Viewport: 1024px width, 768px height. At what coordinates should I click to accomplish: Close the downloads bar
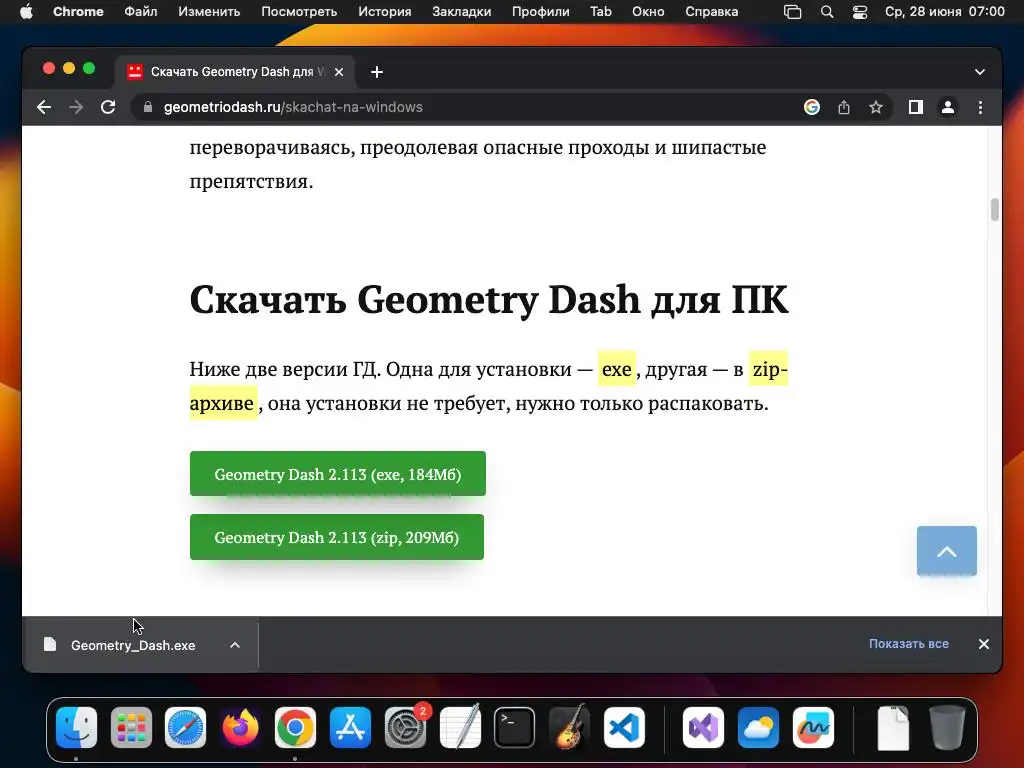click(x=984, y=644)
